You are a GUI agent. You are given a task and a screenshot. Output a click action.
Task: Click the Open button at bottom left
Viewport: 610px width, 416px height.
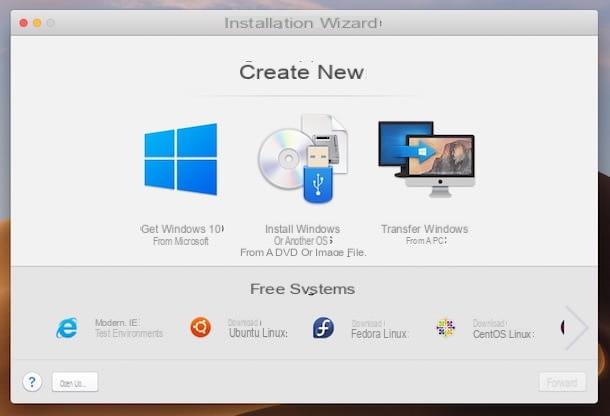pos(75,382)
